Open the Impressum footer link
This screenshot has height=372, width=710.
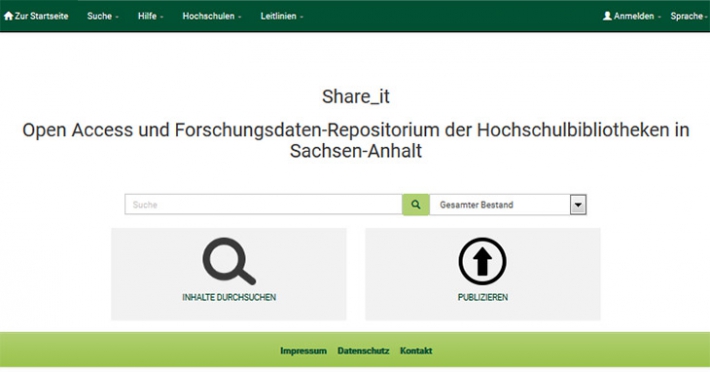(x=303, y=351)
